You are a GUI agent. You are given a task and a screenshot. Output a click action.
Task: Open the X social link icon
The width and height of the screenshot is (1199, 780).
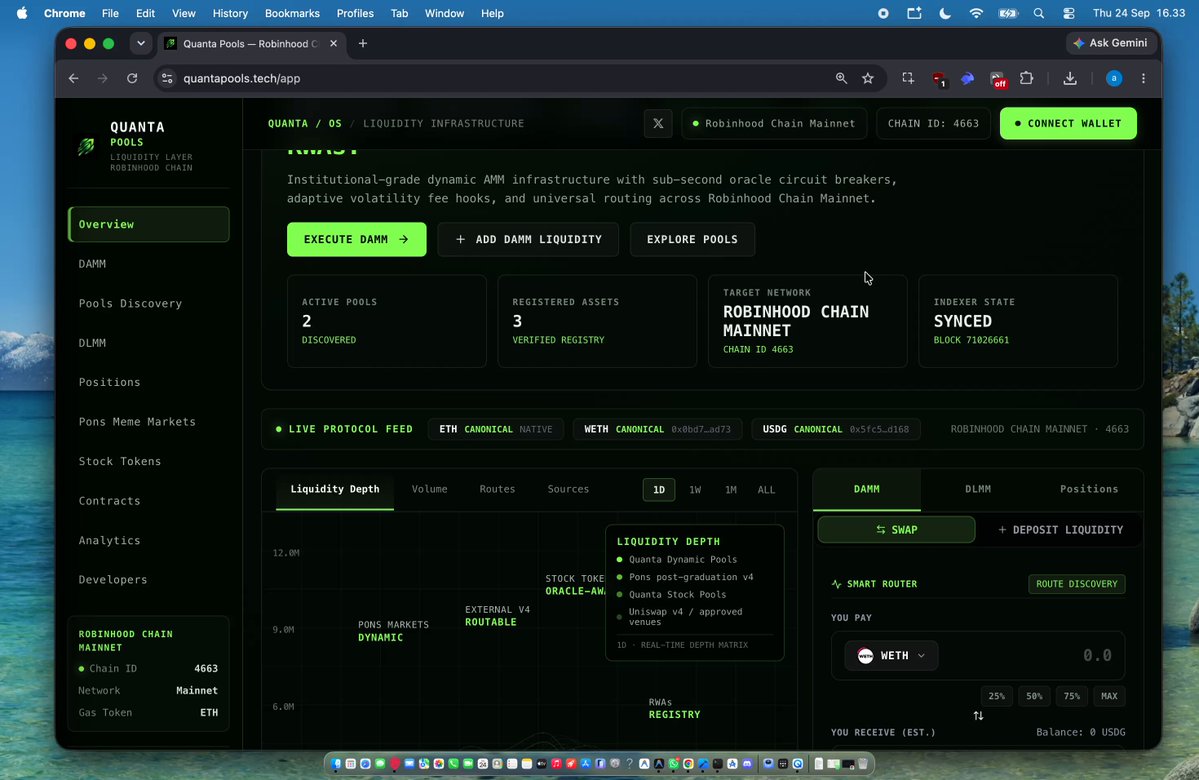[x=658, y=123]
